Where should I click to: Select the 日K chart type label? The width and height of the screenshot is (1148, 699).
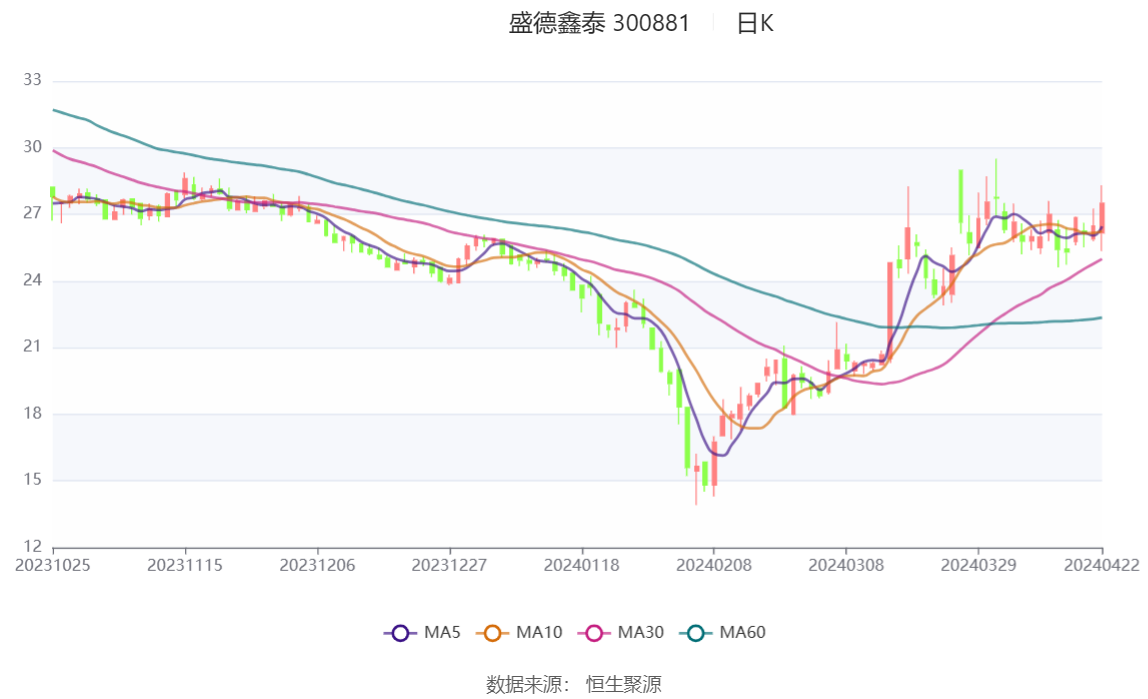click(755, 23)
